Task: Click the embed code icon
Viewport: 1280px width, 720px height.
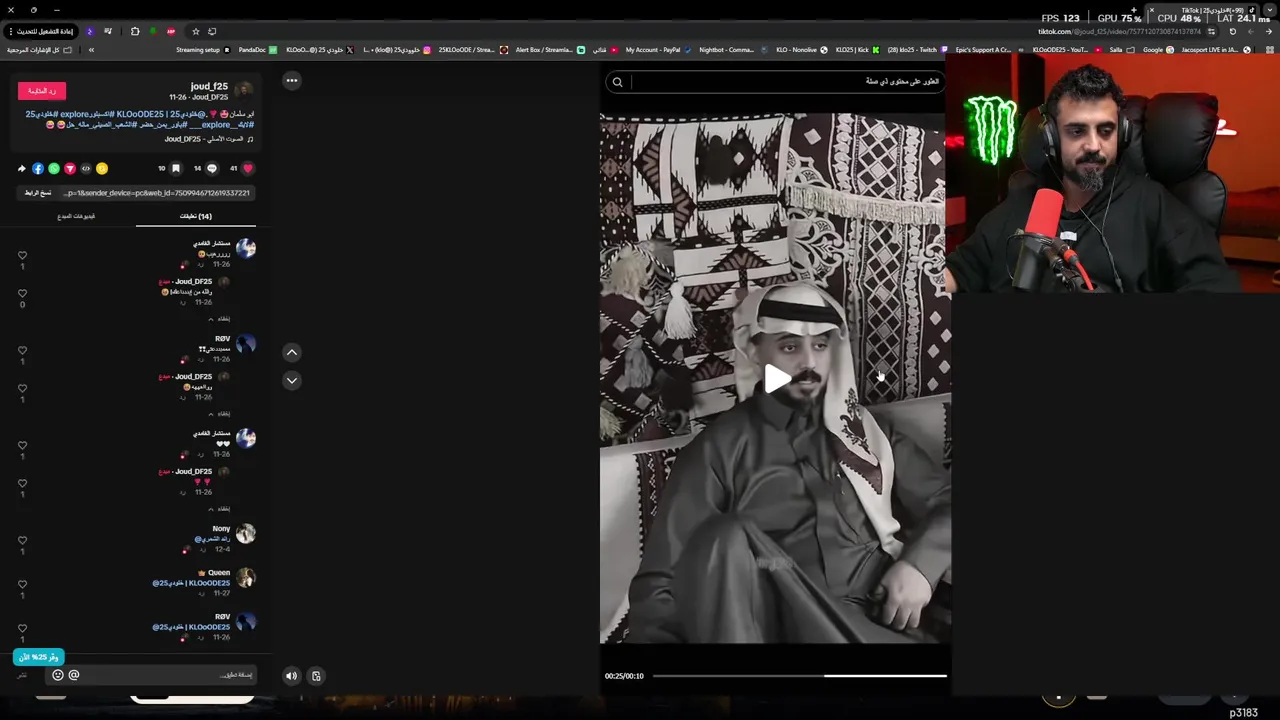Action: (x=86, y=168)
